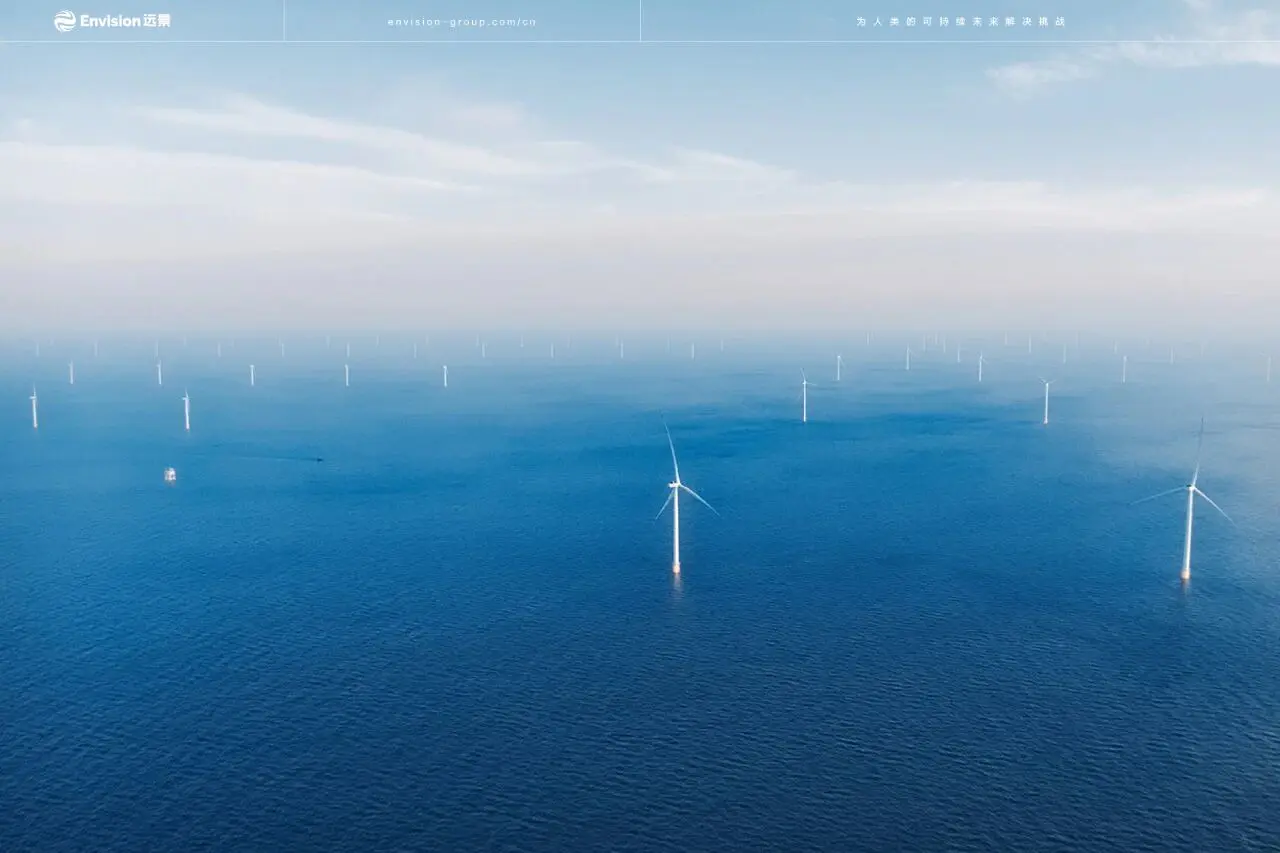Click the horizontal line beneath the header
This screenshot has height=853, width=1280.
click(640, 41)
